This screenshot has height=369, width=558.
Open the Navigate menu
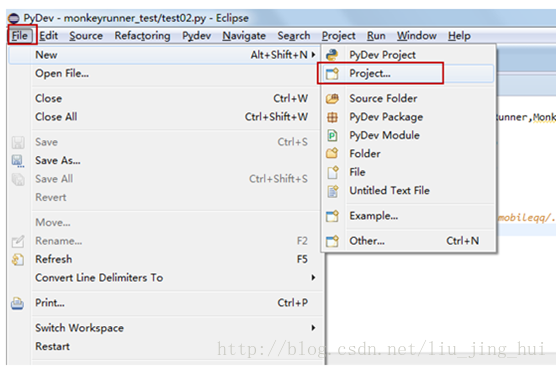244,36
